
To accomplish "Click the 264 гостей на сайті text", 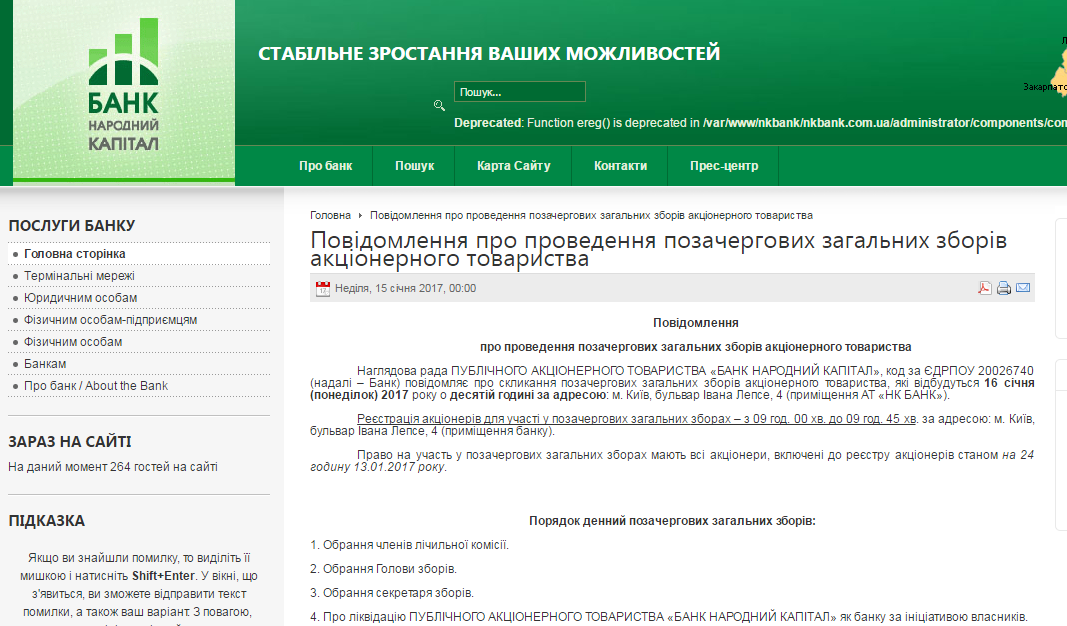I will (x=164, y=467).
